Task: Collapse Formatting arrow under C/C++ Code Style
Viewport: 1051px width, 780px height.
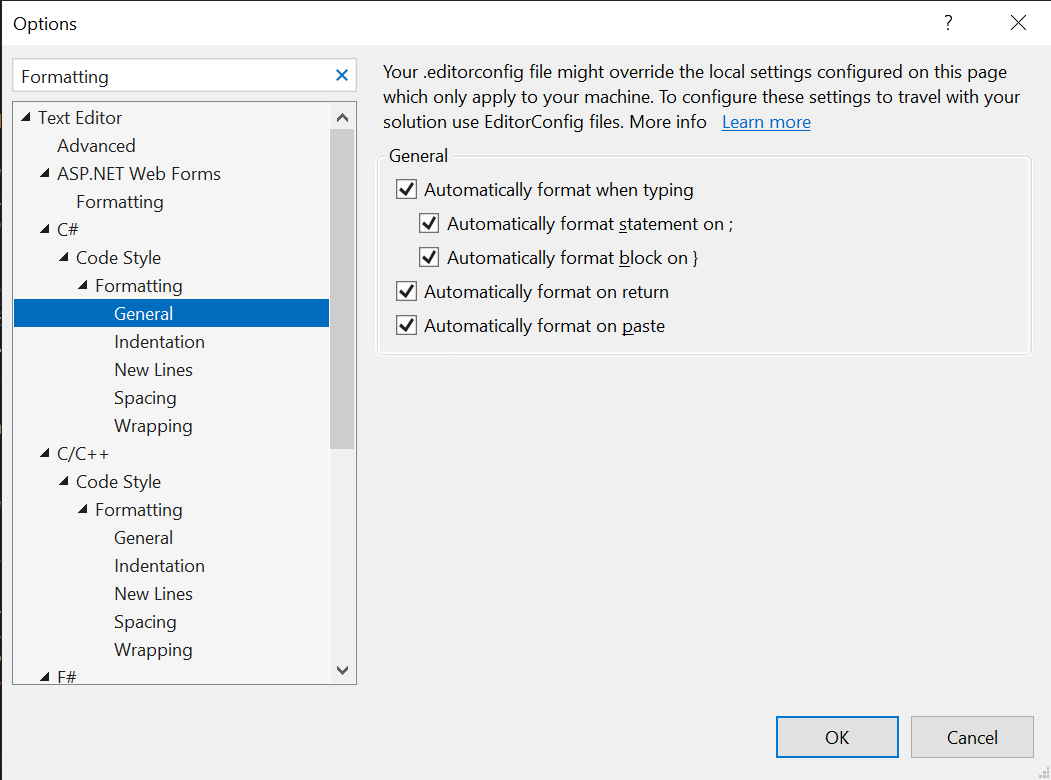Action: click(82, 509)
